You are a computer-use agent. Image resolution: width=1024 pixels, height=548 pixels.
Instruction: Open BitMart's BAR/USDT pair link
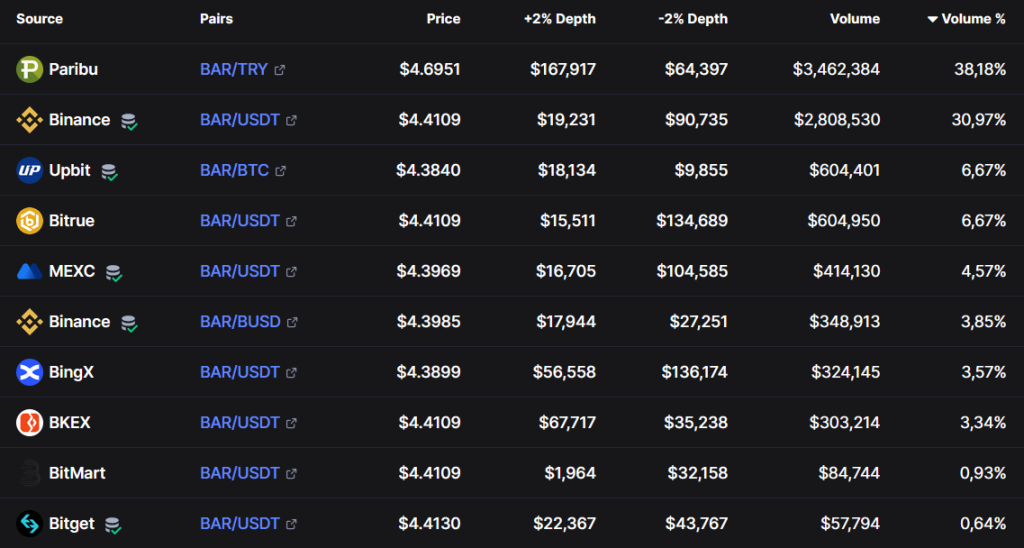click(x=240, y=473)
